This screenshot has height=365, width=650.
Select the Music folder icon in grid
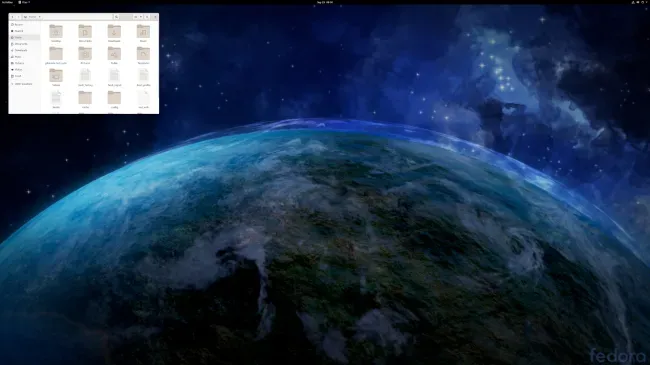coord(143,32)
